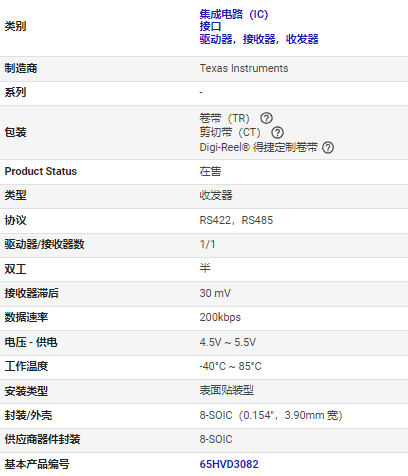Click the Product Status row label
This screenshot has width=408, height=476.
[x=41, y=171]
